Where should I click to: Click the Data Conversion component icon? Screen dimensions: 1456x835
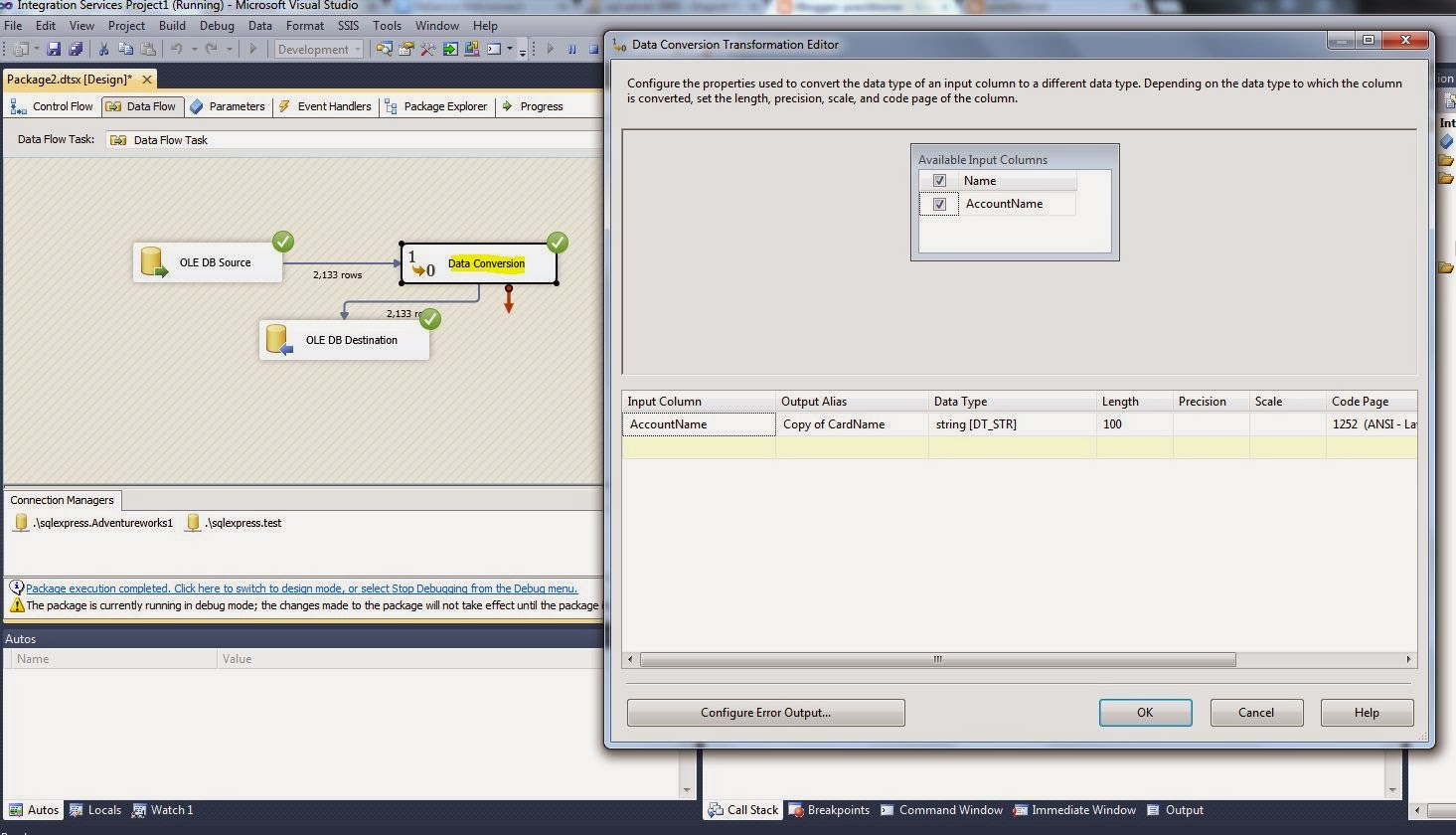point(420,263)
